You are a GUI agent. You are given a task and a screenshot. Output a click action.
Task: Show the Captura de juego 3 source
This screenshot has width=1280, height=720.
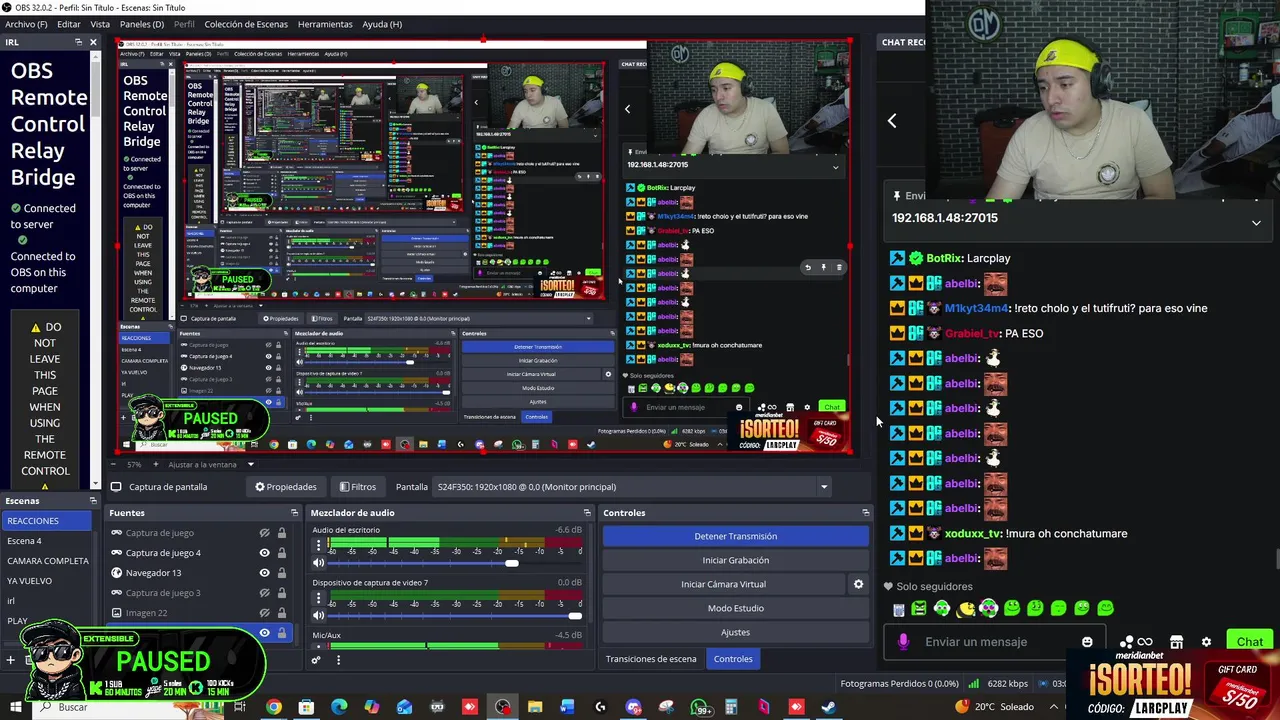click(264, 593)
